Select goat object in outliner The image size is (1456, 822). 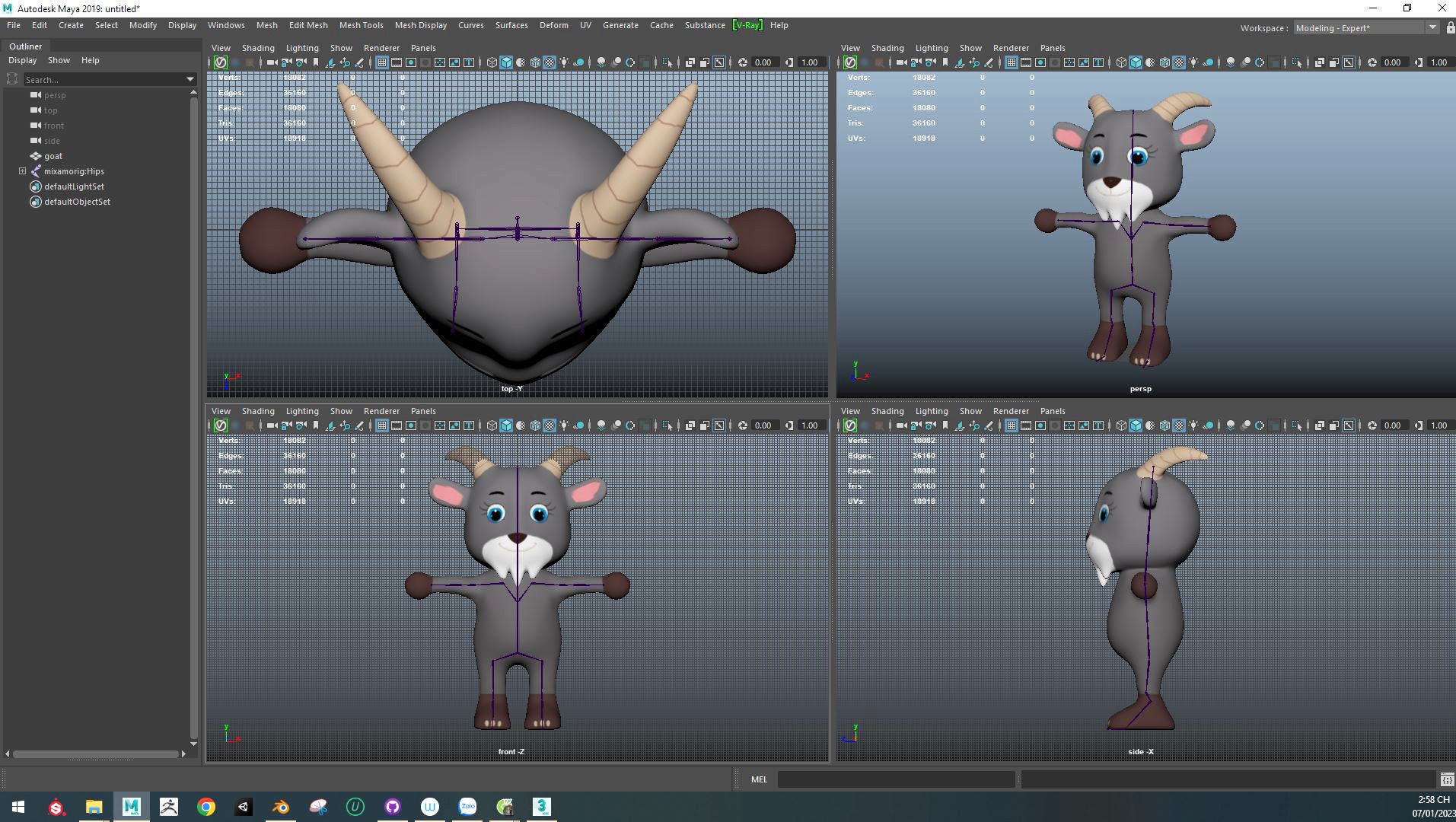coord(53,156)
